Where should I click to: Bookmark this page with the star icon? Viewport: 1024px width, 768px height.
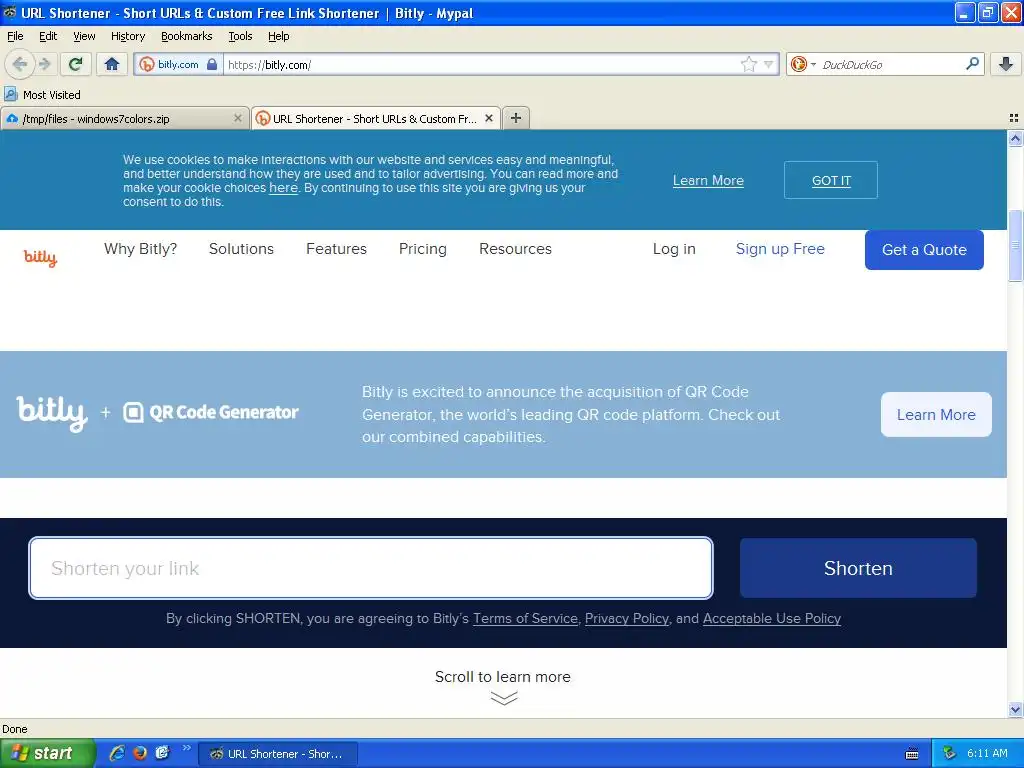point(748,64)
